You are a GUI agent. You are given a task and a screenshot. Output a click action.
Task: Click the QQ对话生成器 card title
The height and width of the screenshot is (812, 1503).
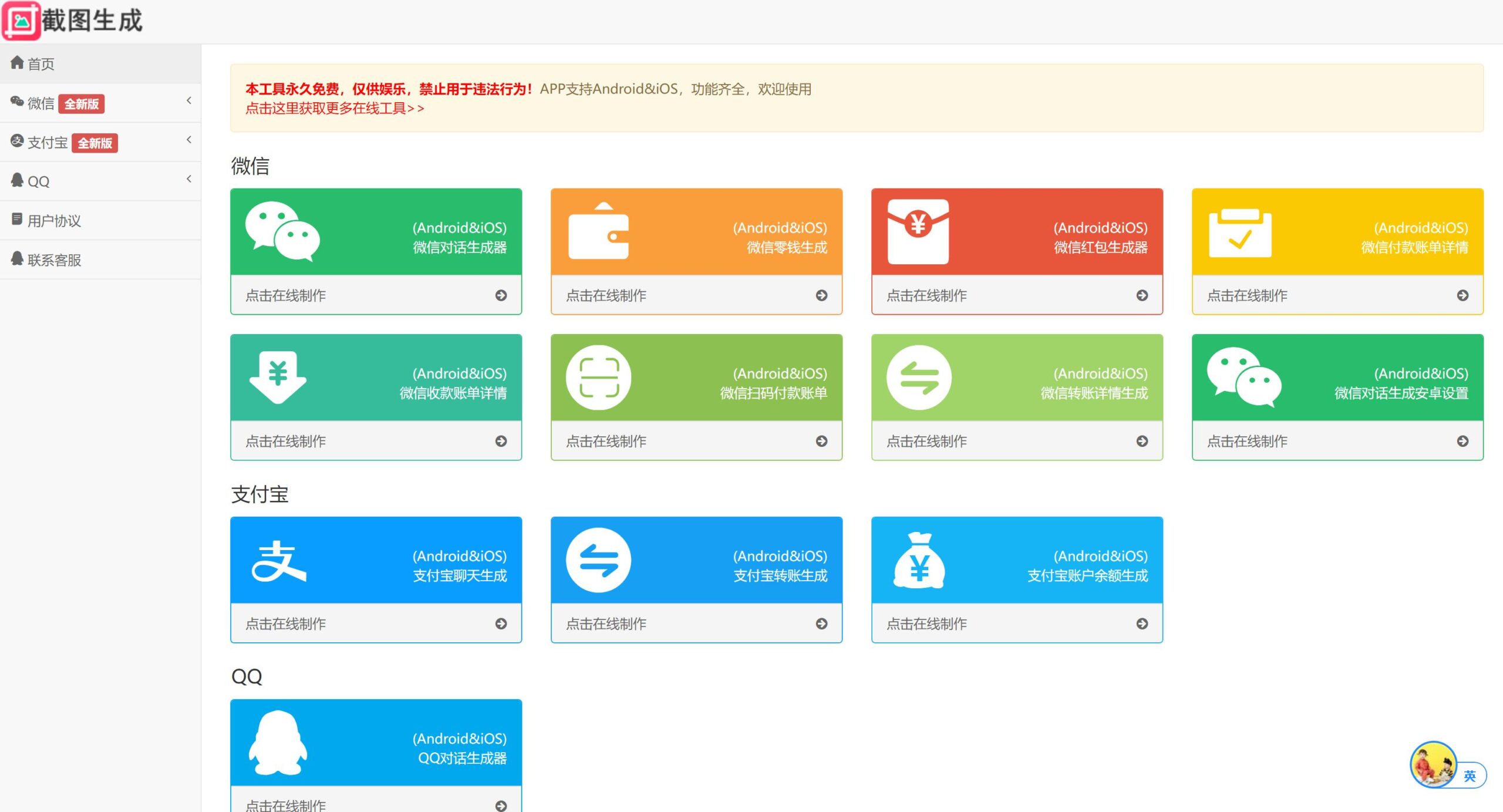pyautogui.click(x=462, y=758)
